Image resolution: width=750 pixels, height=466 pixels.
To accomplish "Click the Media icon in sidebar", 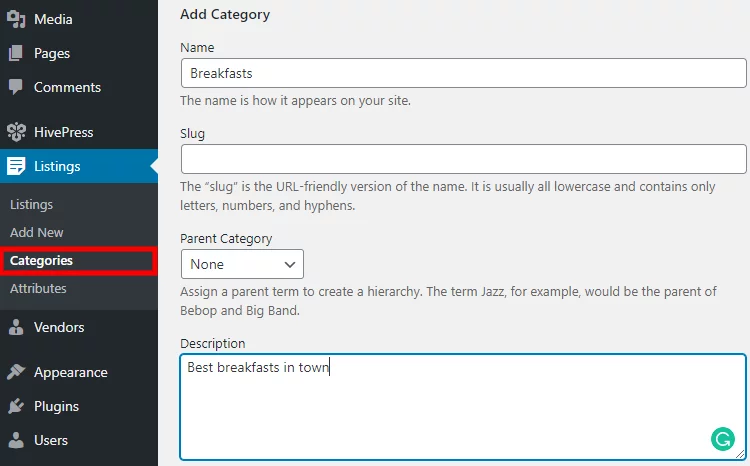I will [x=16, y=19].
